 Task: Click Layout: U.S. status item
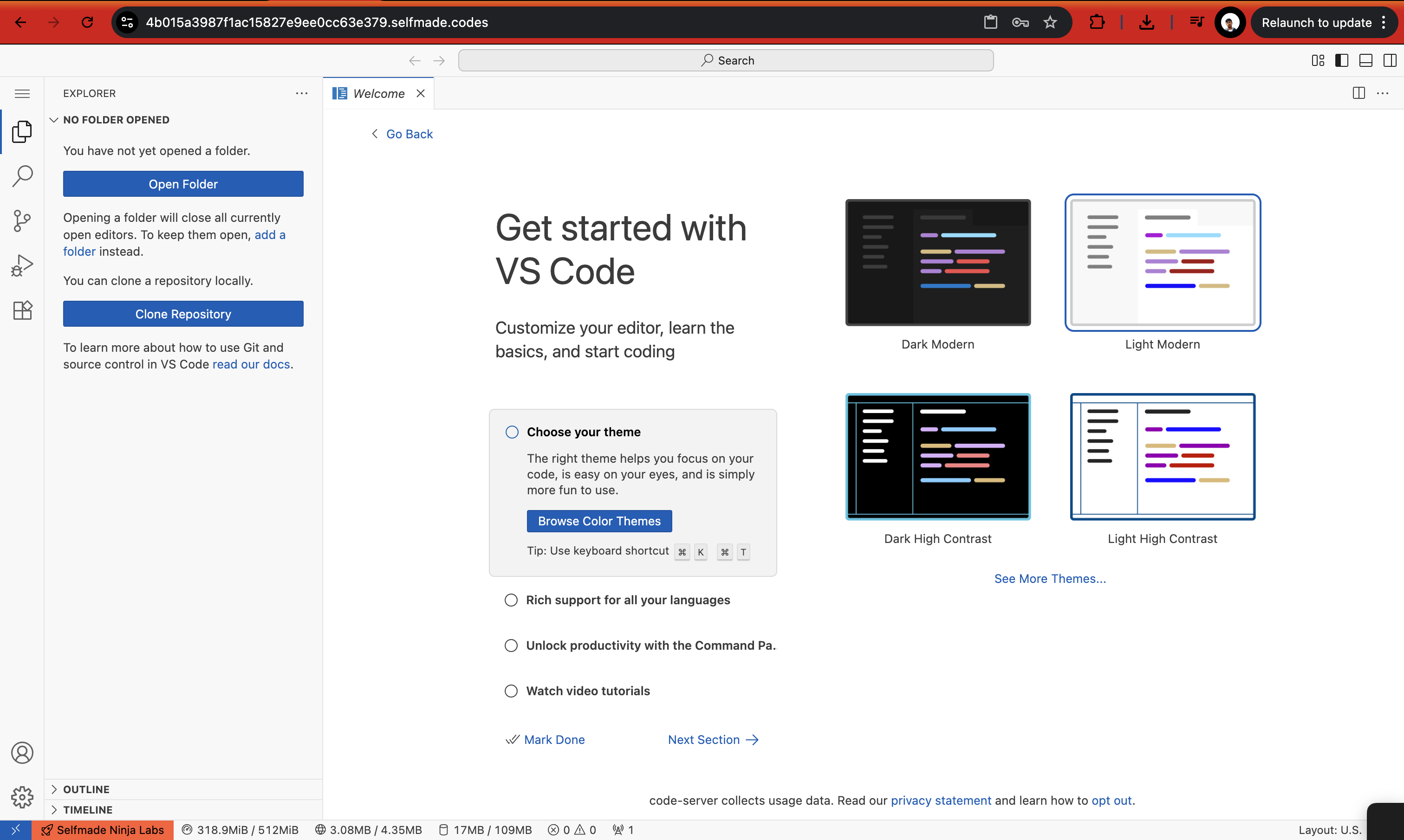(x=1329, y=830)
